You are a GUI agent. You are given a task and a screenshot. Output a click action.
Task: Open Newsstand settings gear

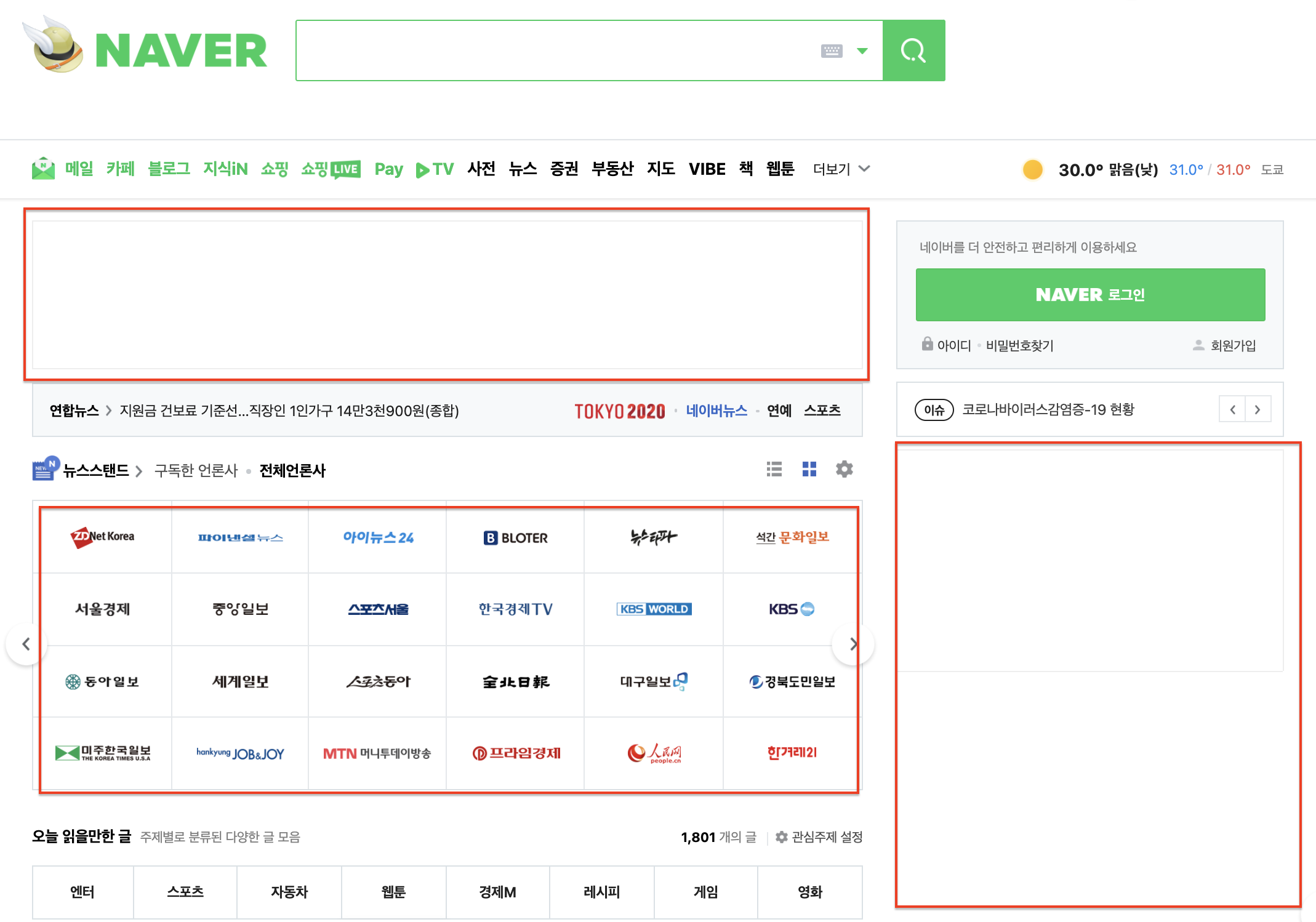(845, 470)
